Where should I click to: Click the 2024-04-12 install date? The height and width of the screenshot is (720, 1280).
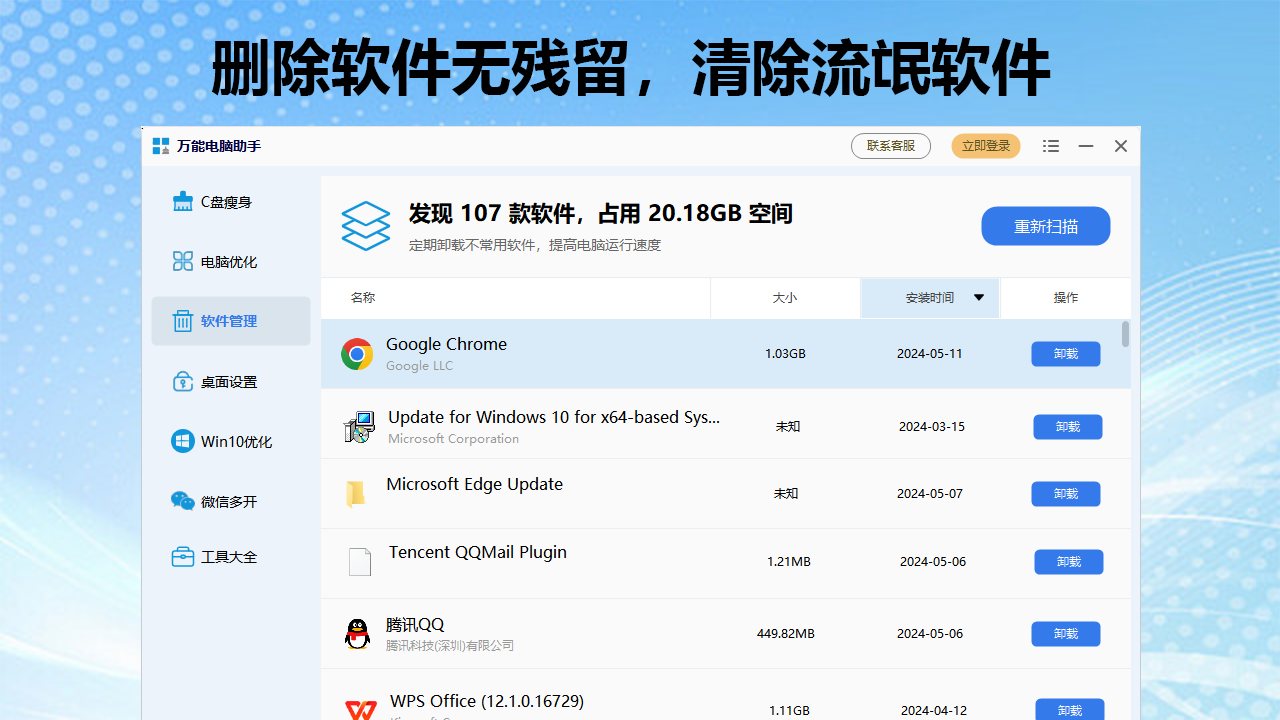tap(934, 711)
